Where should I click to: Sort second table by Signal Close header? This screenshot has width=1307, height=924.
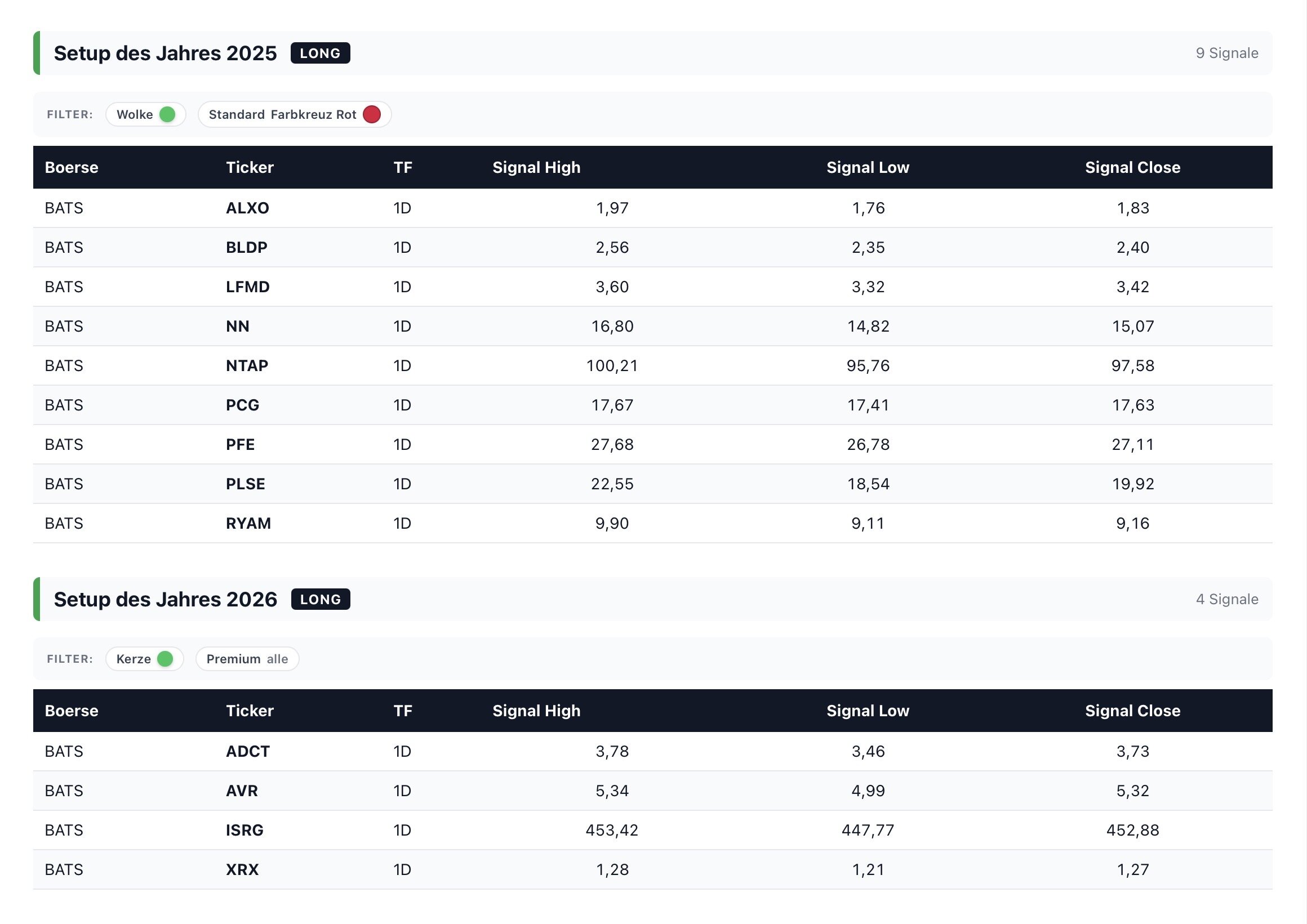[1132, 711]
